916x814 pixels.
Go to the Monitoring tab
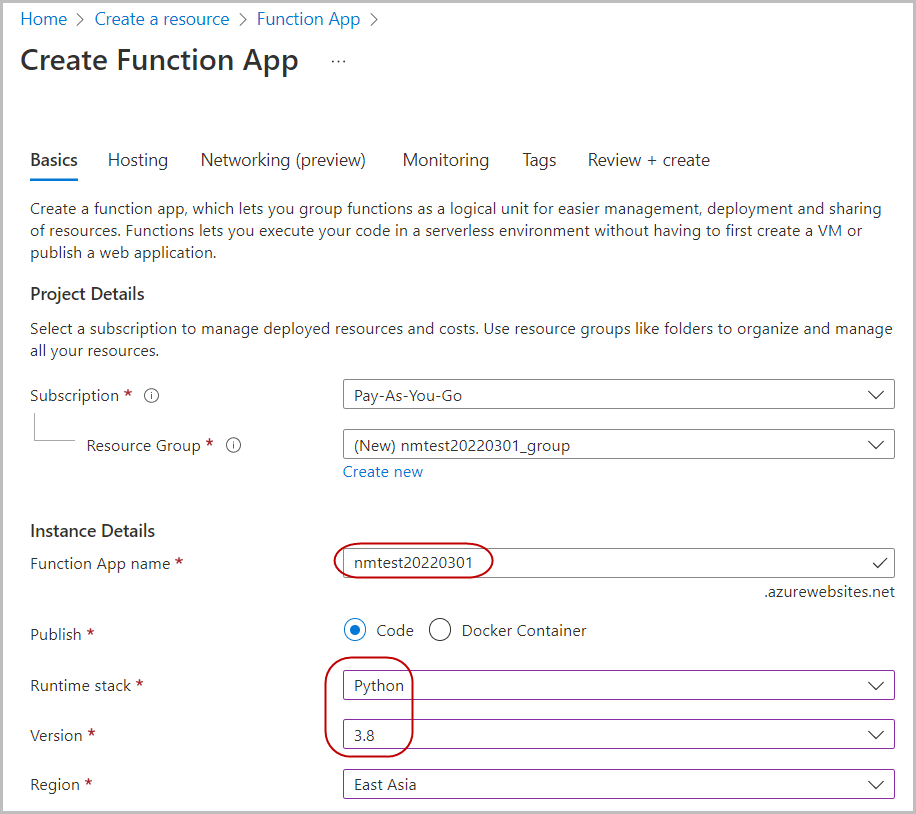[445, 160]
